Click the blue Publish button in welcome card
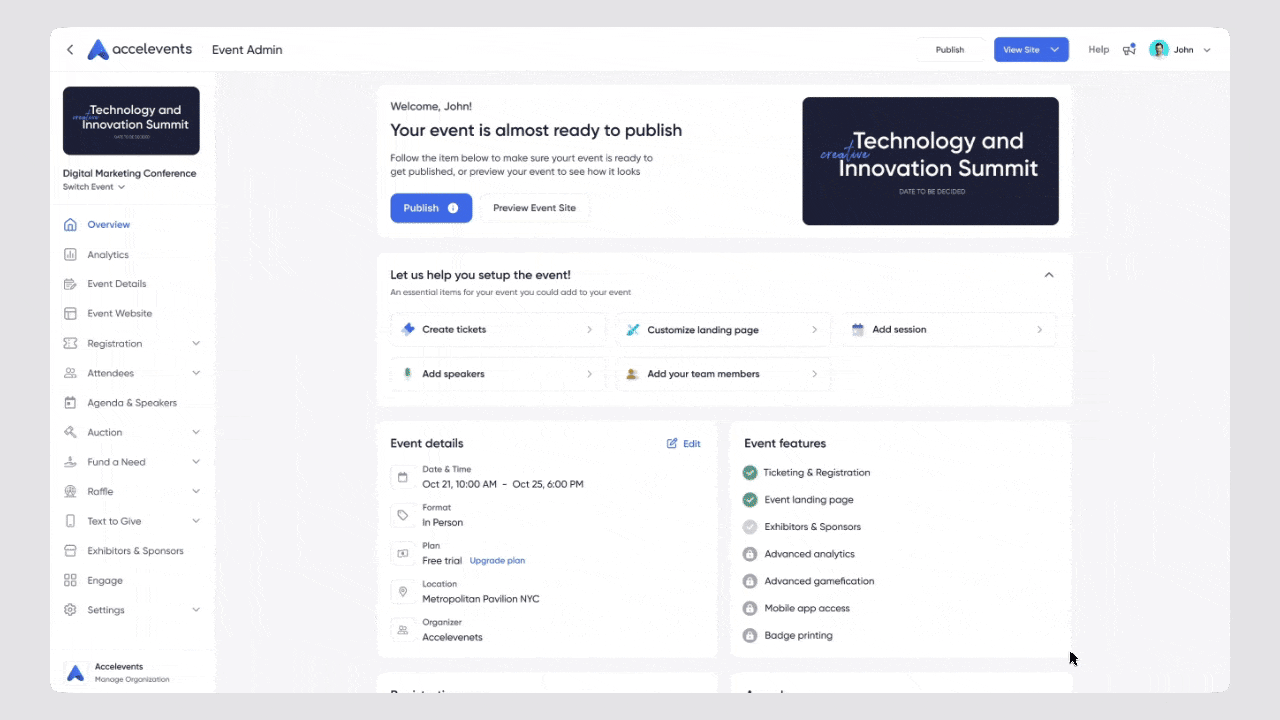This screenshot has width=1280, height=720. (431, 208)
